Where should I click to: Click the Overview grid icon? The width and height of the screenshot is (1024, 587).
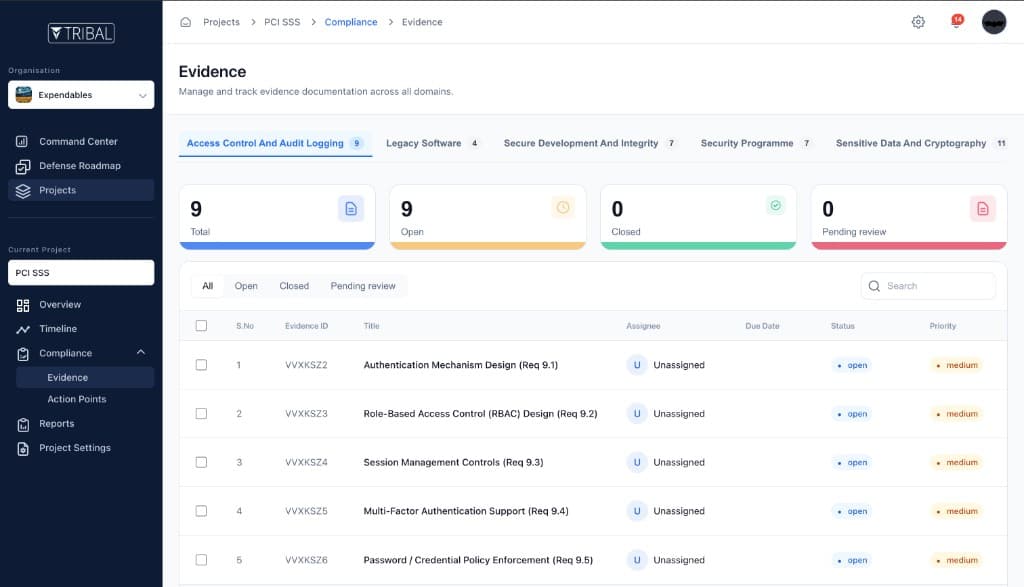pos(23,305)
